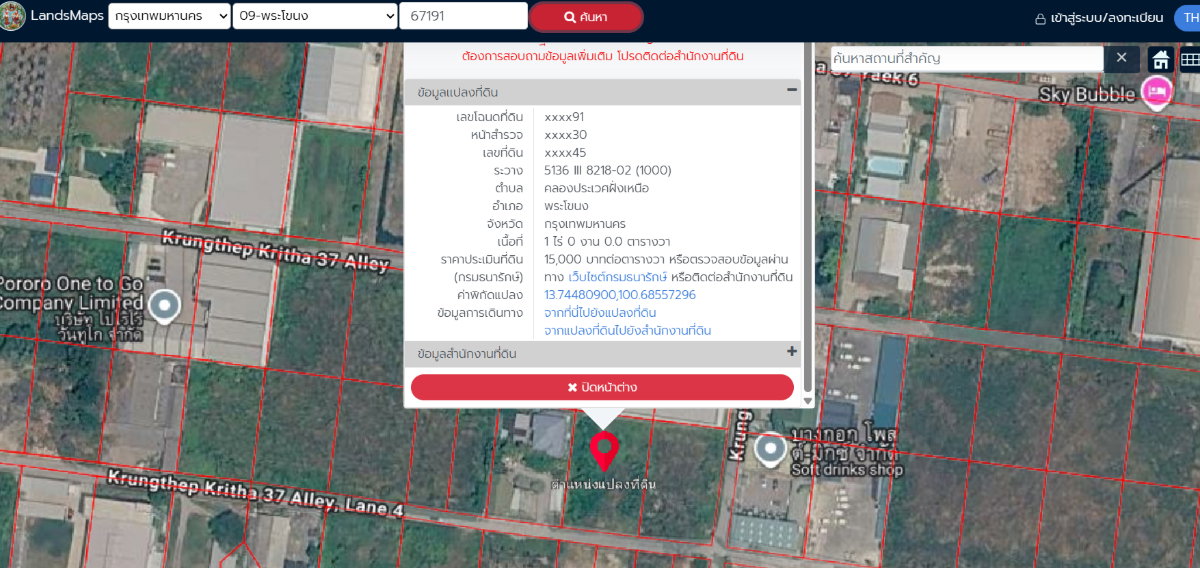Click the TH language button
The image size is (1200, 568).
click(1188, 18)
